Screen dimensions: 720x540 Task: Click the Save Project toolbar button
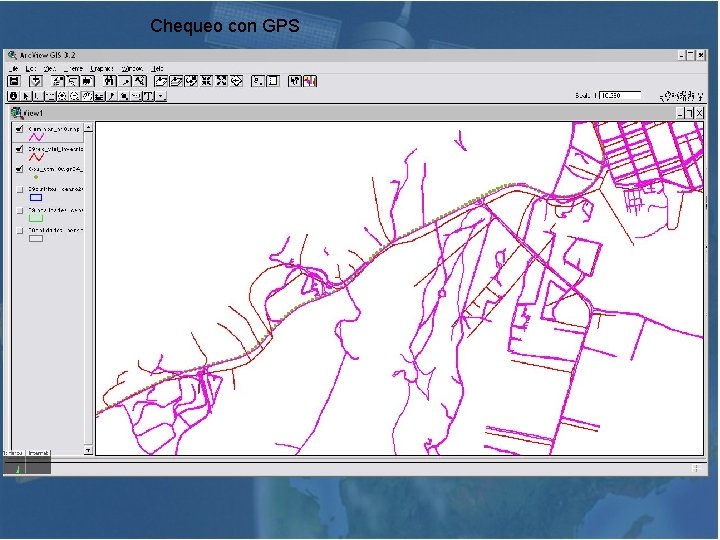point(14,81)
